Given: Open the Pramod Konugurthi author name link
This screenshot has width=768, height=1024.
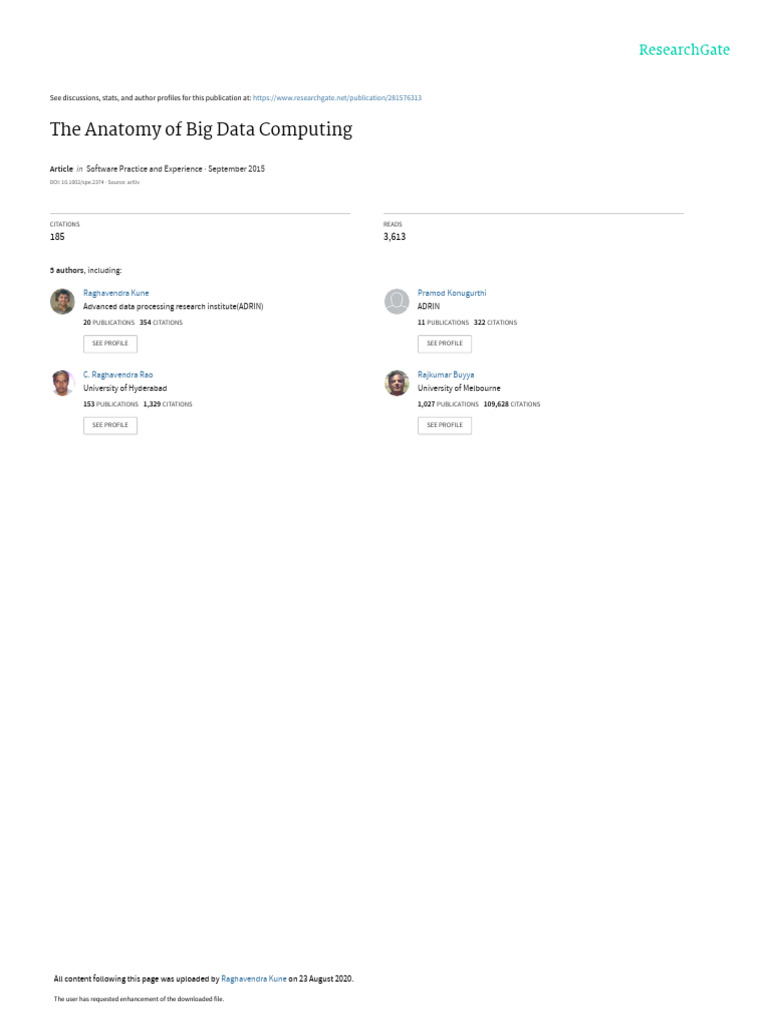Looking at the screenshot, I should click(452, 293).
